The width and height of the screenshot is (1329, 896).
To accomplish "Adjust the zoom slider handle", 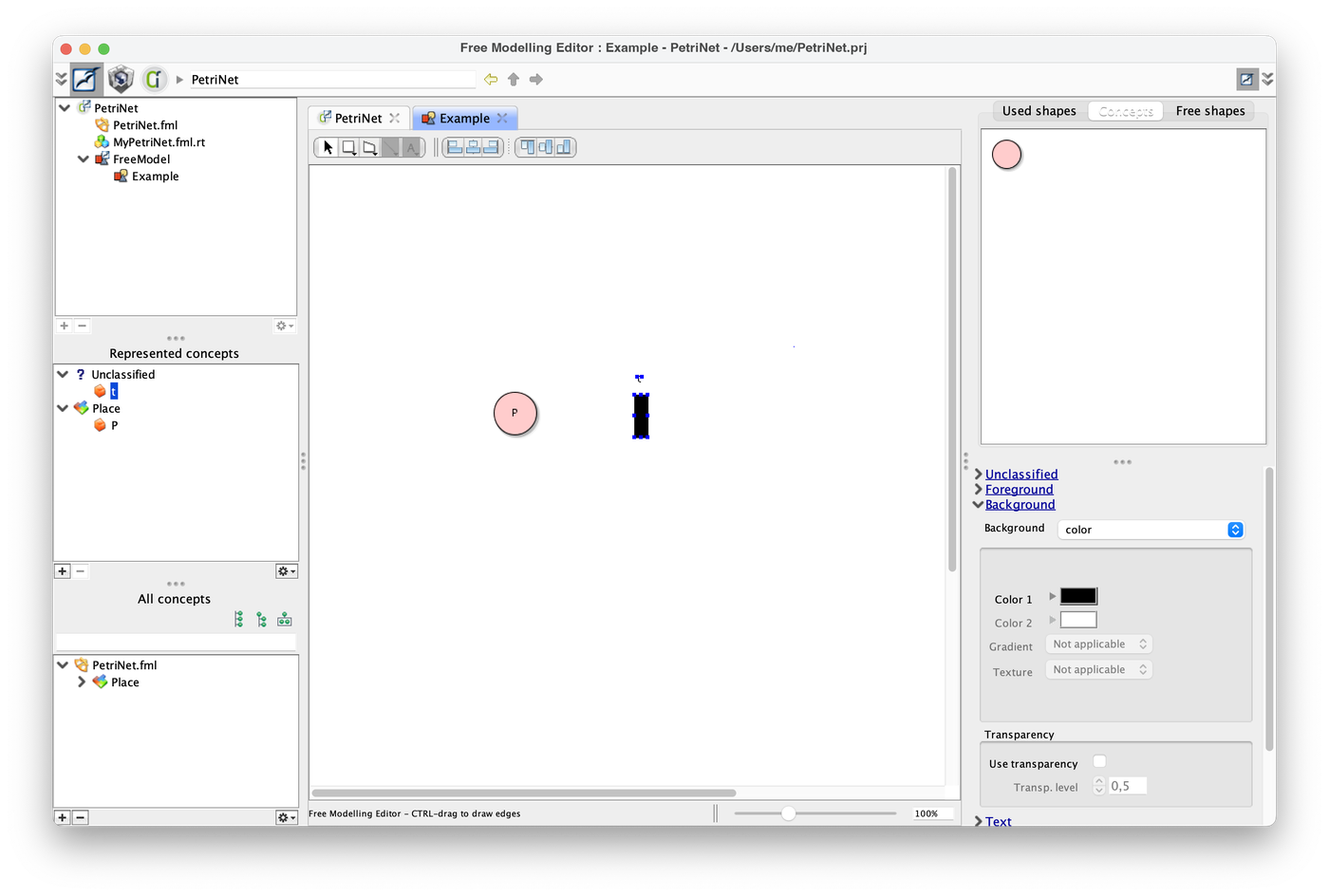I will pyautogui.click(x=788, y=813).
